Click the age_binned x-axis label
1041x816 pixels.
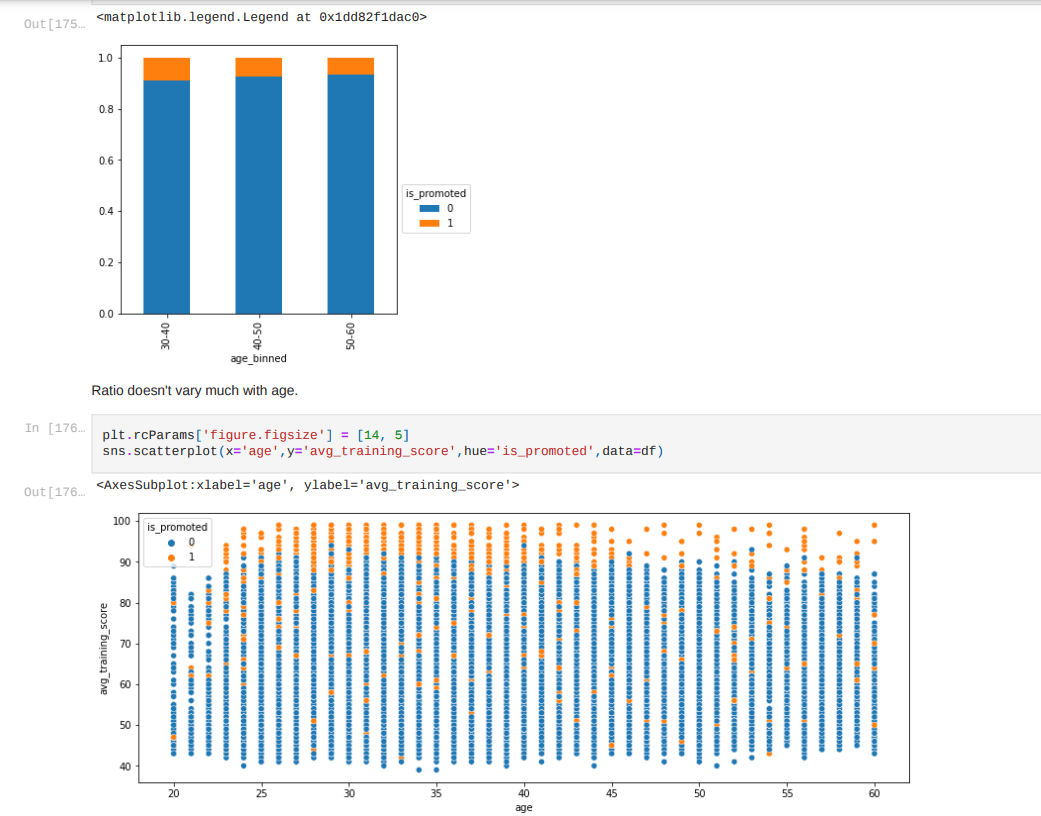point(258,358)
